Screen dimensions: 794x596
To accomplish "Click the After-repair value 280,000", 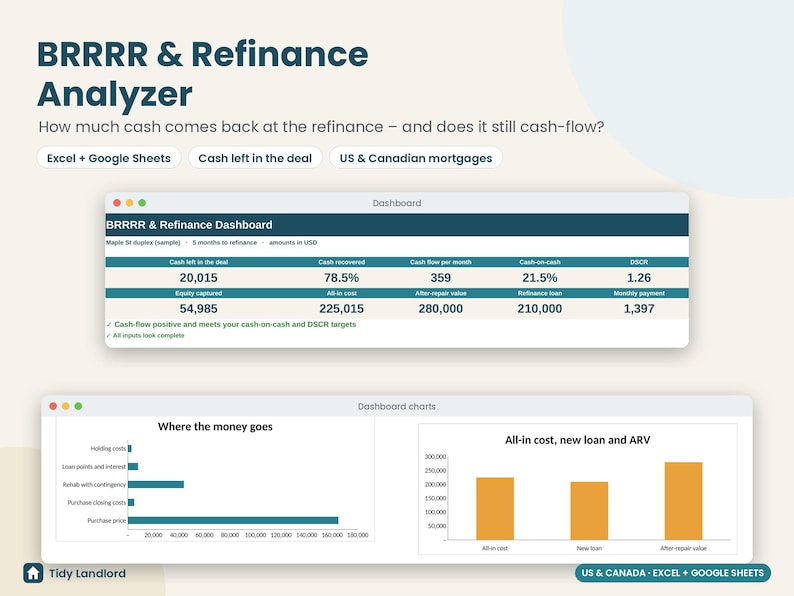I will tap(441, 308).
